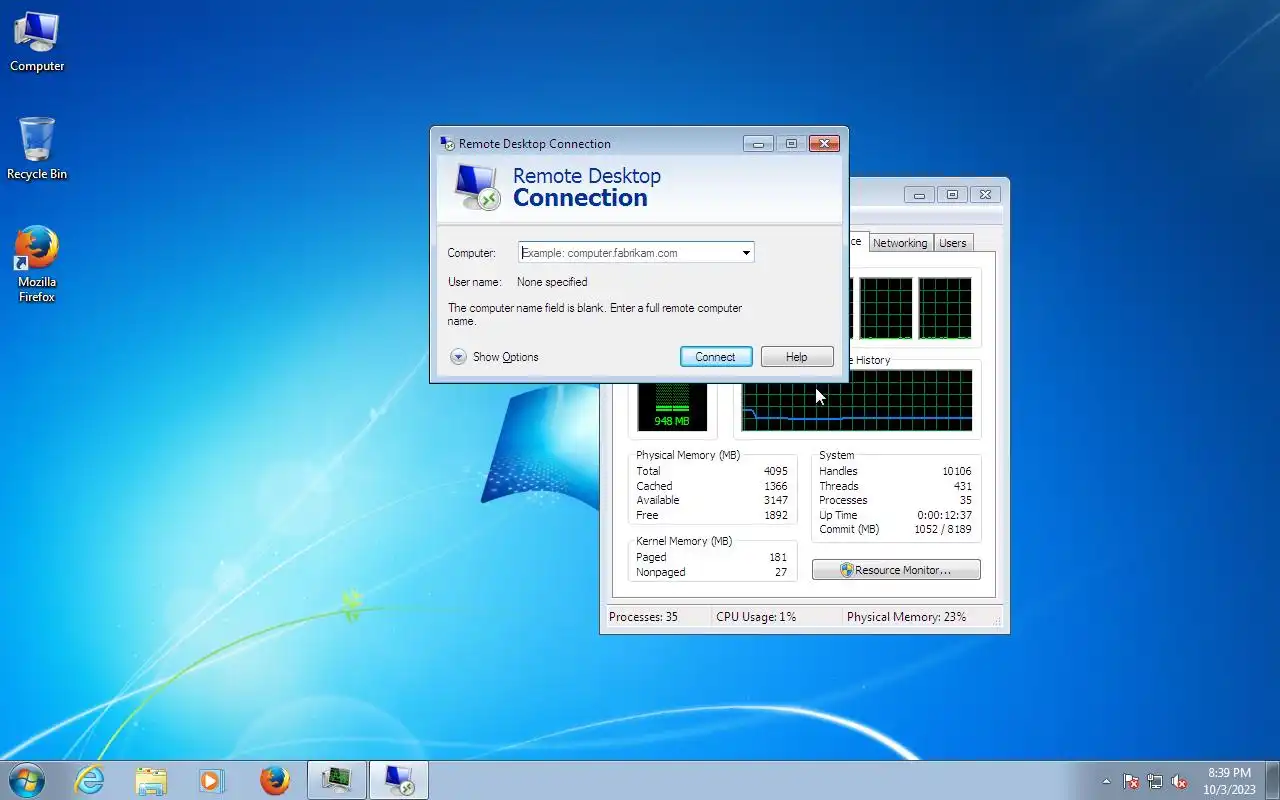Open the Computer name dropdown arrow
Screen dimensions: 1280x800
pyautogui.click(x=746, y=253)
